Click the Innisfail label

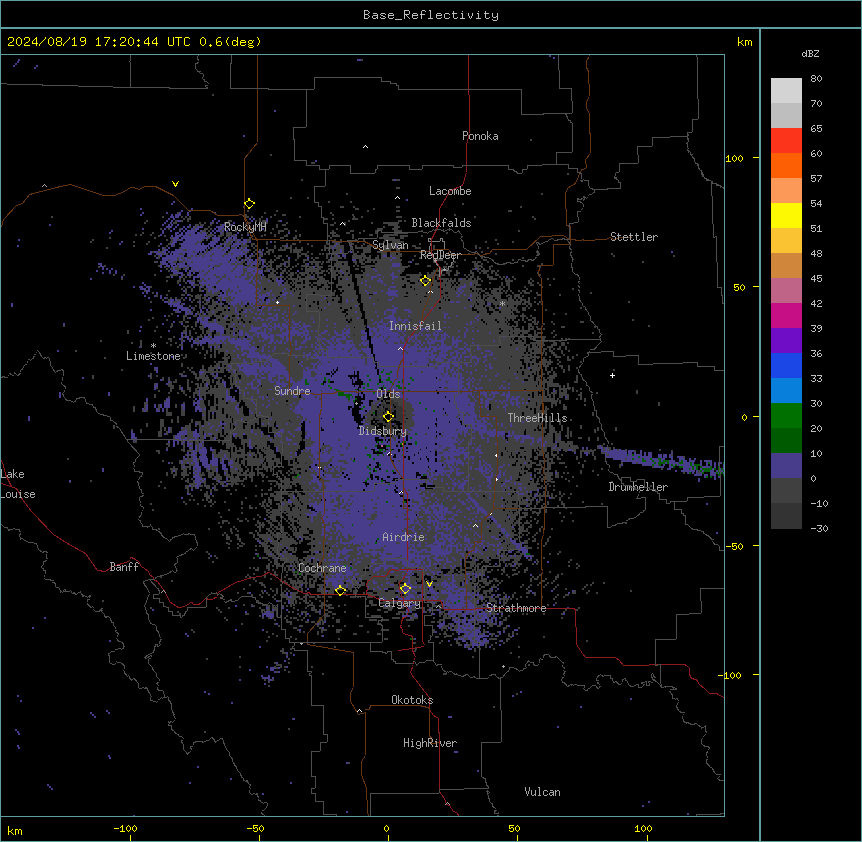415,326
